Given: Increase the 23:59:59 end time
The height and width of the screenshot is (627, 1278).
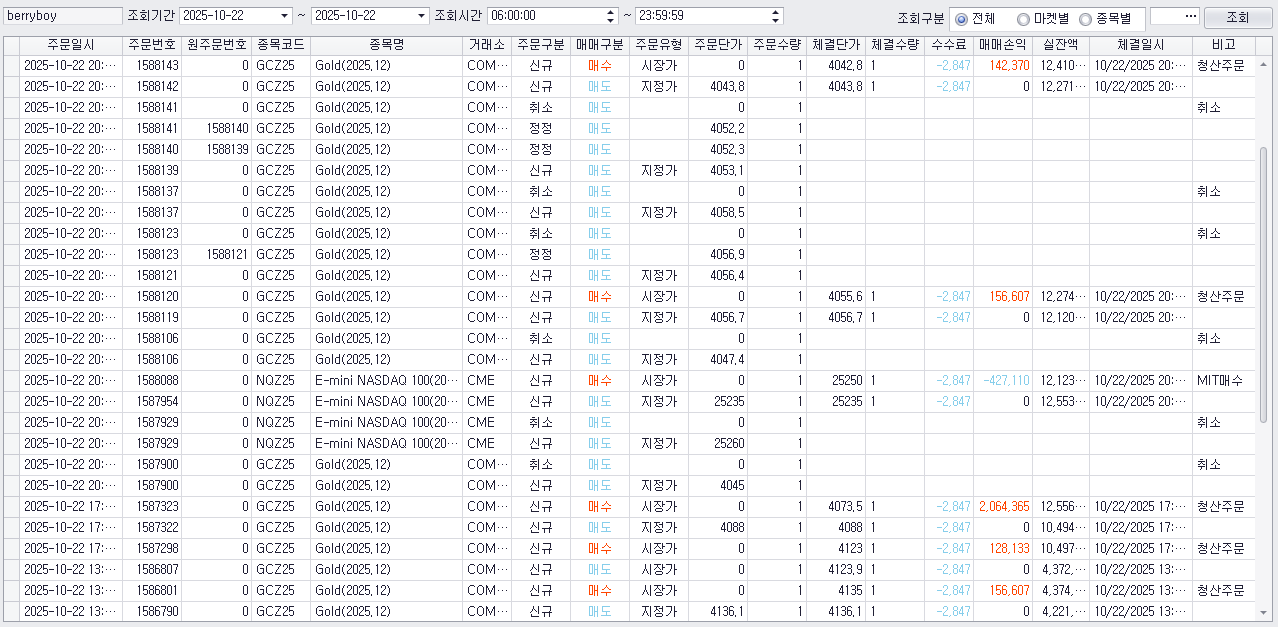Looking at the screenshot, I should pyautogui.click(x=776, y=12).
